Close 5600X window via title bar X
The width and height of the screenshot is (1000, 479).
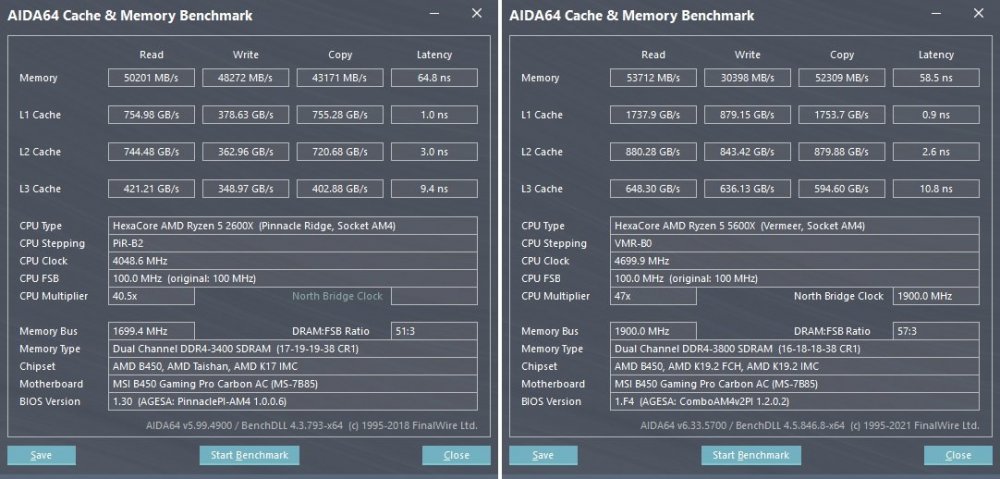(978, 14)
